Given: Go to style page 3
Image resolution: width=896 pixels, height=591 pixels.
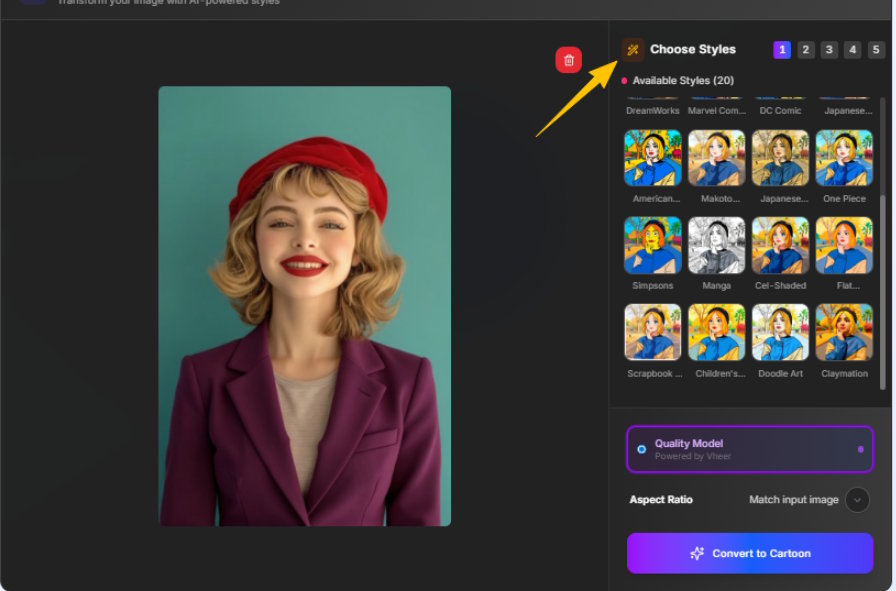Looking at the screenshot, I should (829, 50).
